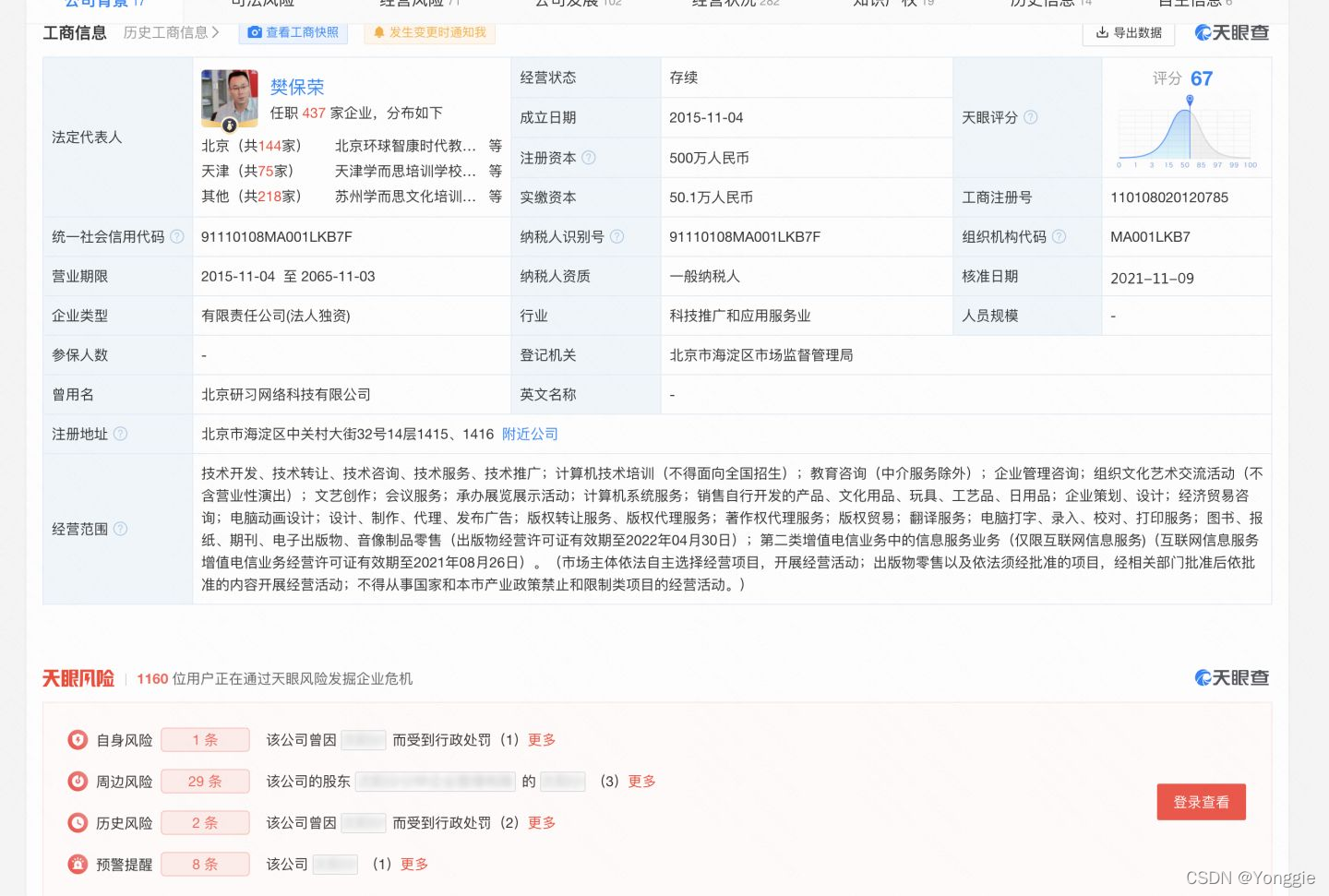Click the help icon next to 组织机构代码
The height and width of the screenshot is (896, 1329).
[1060, 236]
